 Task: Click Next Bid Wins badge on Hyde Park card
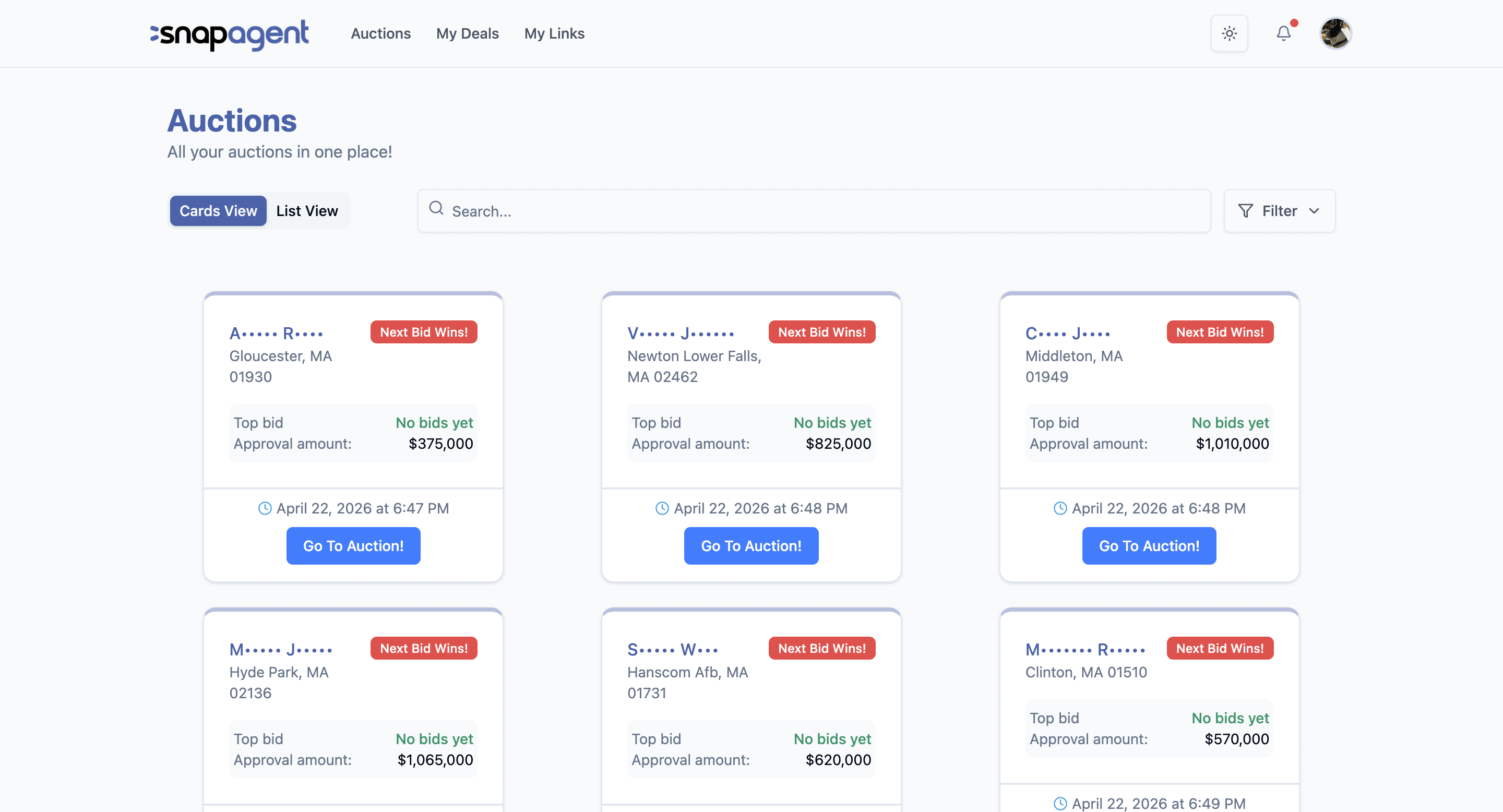[x=424, y=648]
